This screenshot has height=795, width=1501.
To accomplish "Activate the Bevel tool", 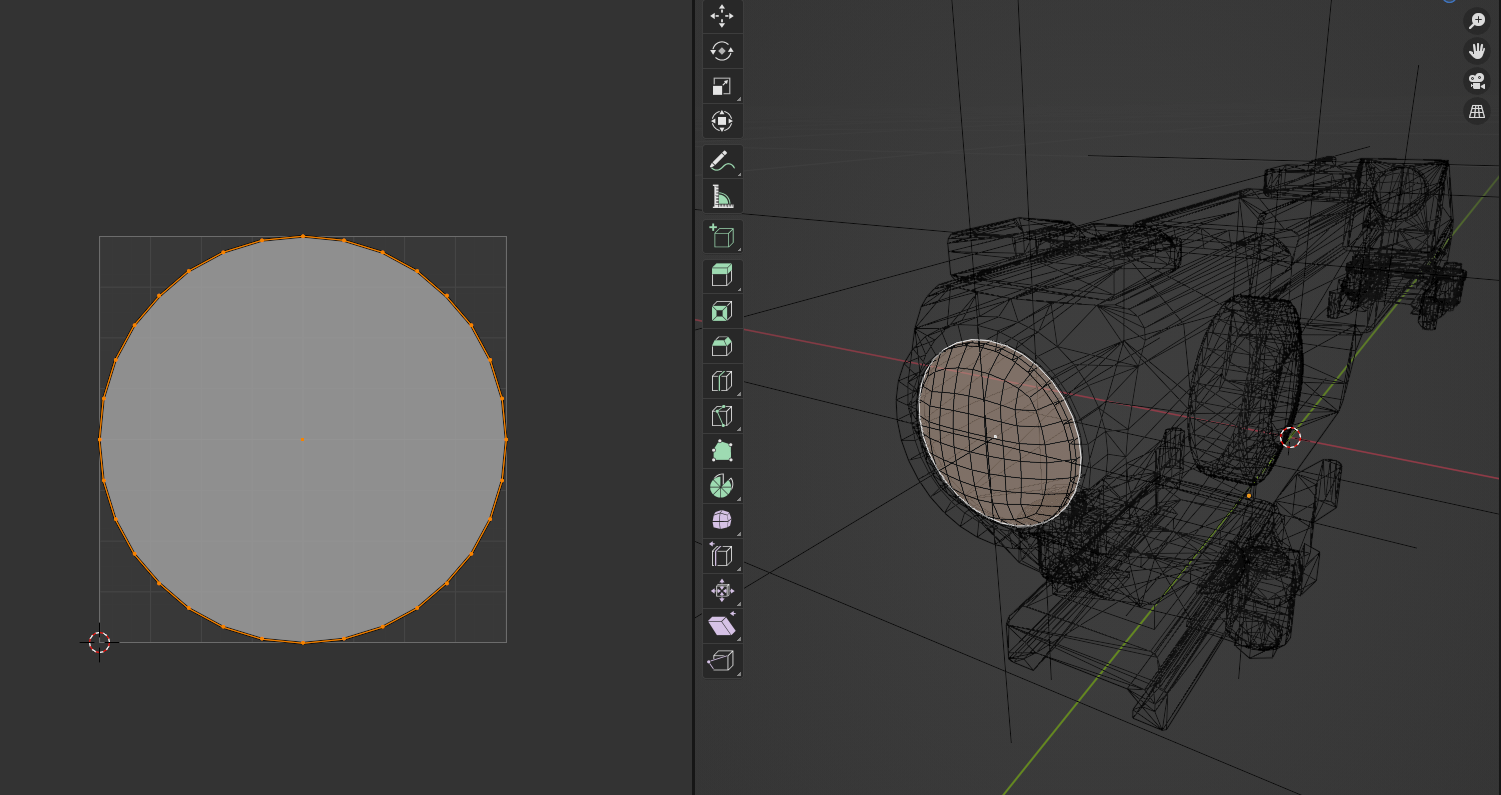I will click(x=722, y=347).
